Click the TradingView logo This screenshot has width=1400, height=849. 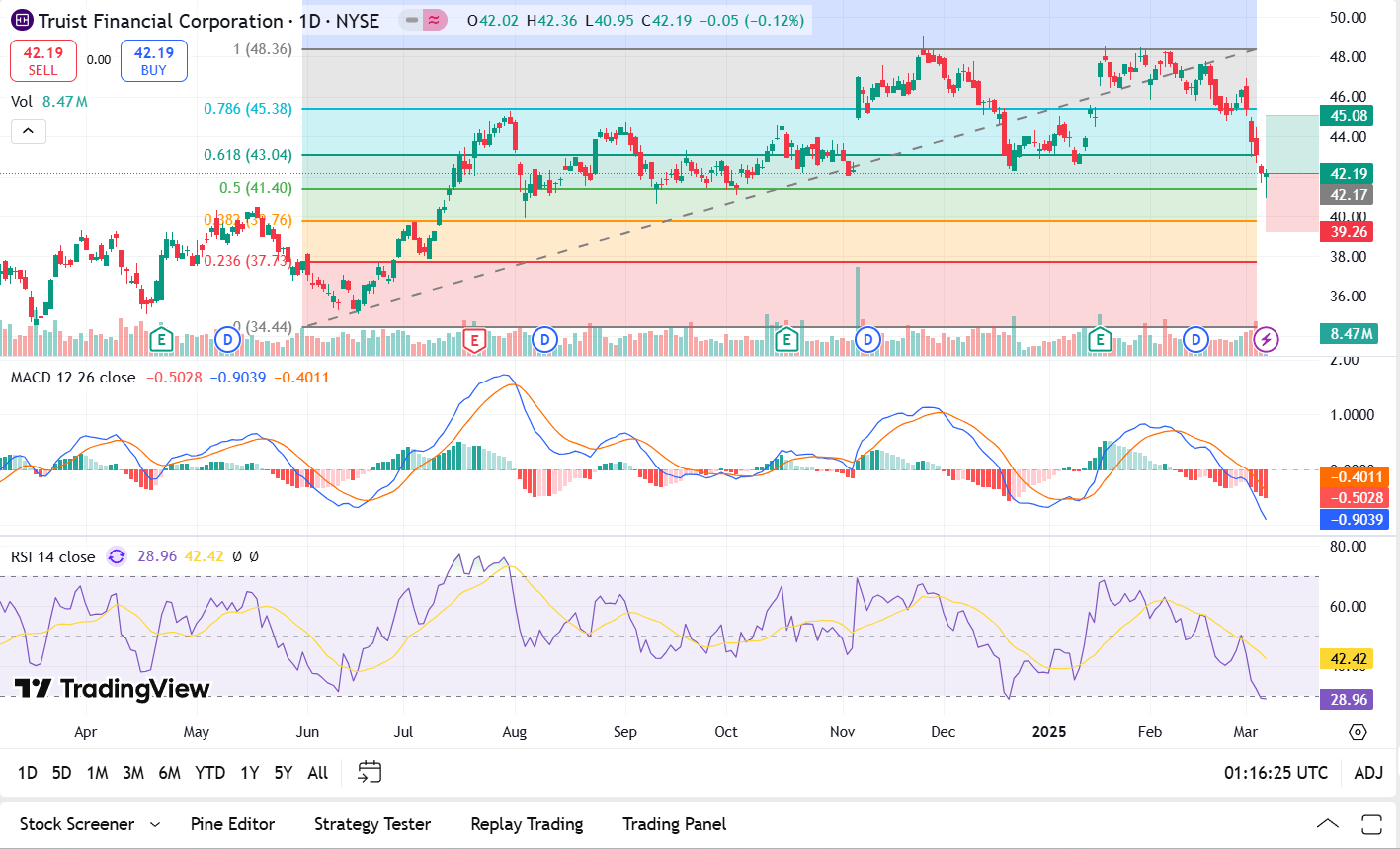(112, 689)
